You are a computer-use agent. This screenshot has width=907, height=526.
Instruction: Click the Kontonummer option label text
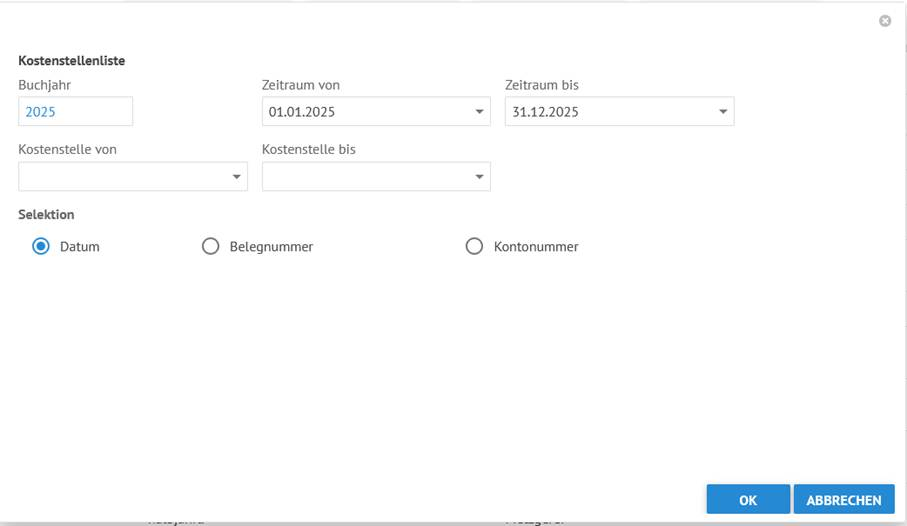pos(536,247)
